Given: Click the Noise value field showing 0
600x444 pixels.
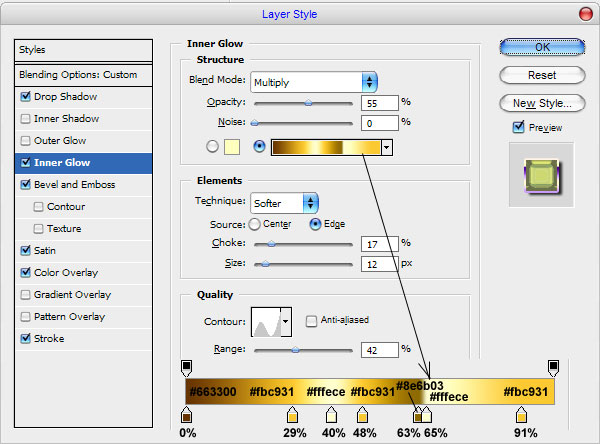Looking at the screenshot, I should tap(380, 123).
